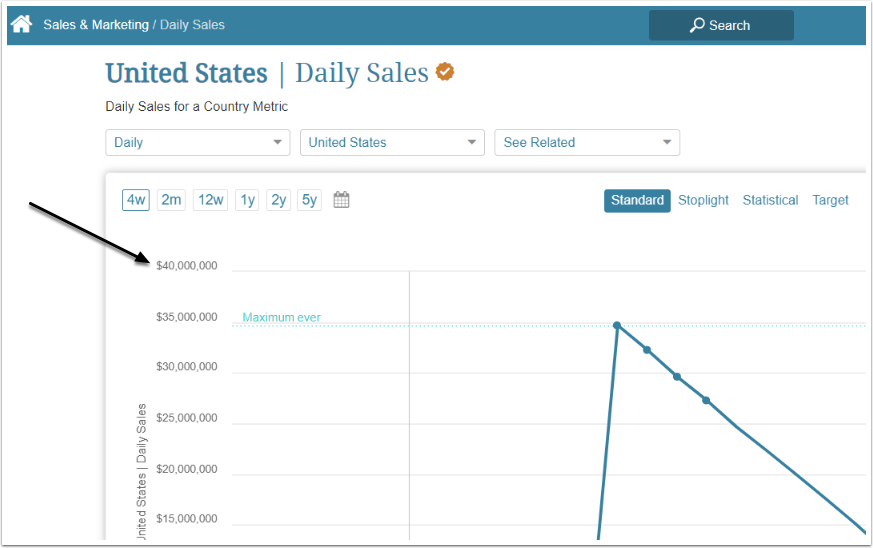Switch to 5y time range
873x548 pixels.
[309, 200]
